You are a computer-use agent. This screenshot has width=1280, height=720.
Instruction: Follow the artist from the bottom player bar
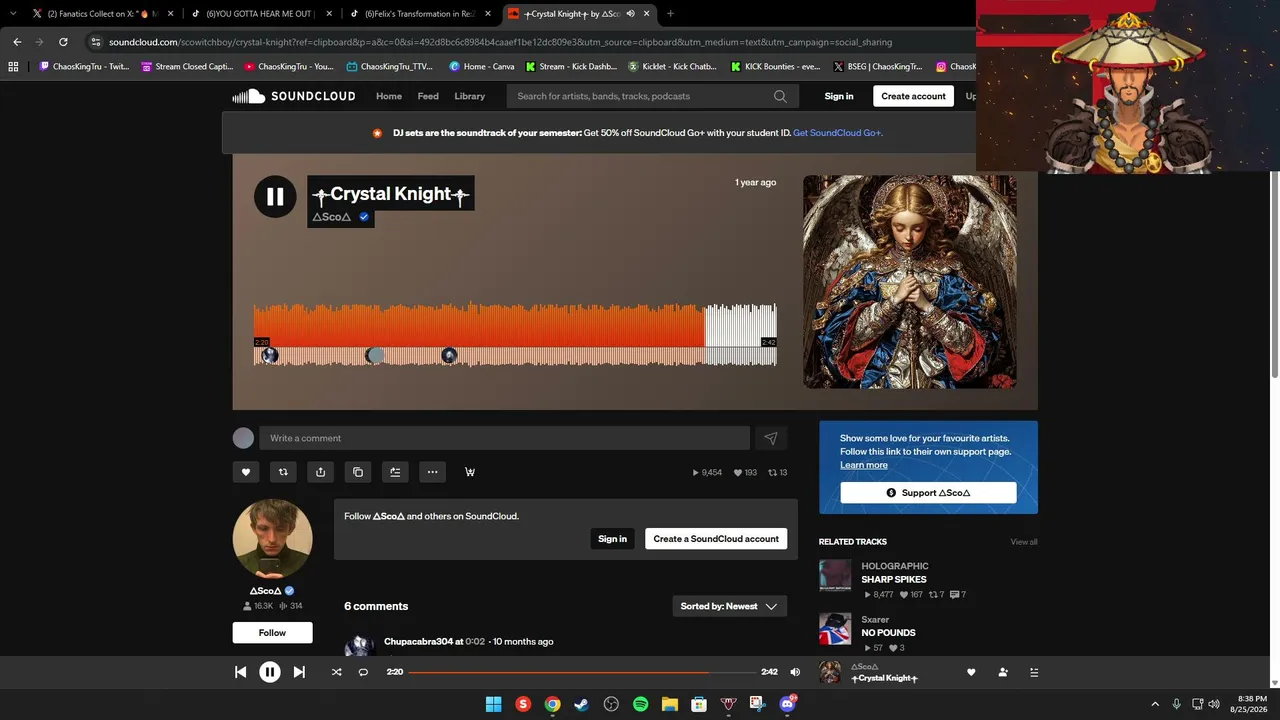[x=1003, y=672]
